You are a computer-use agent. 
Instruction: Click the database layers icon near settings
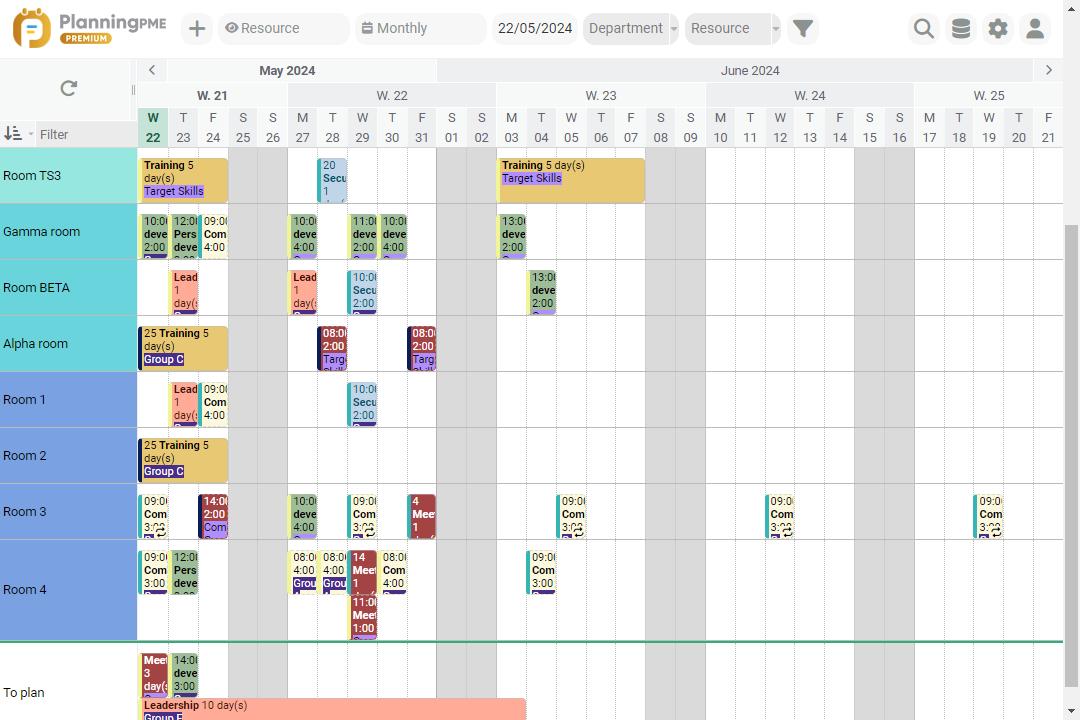pyautogui.click(x=961, y=28)
